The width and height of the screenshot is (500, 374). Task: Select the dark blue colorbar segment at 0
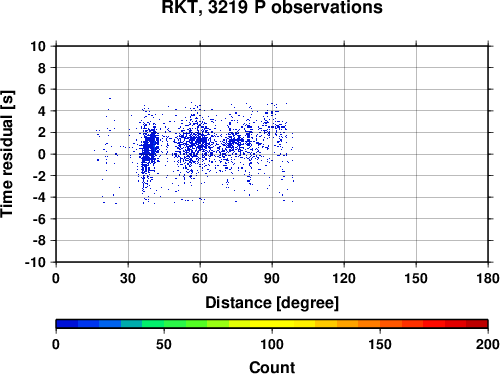click(x=67, y=324)
